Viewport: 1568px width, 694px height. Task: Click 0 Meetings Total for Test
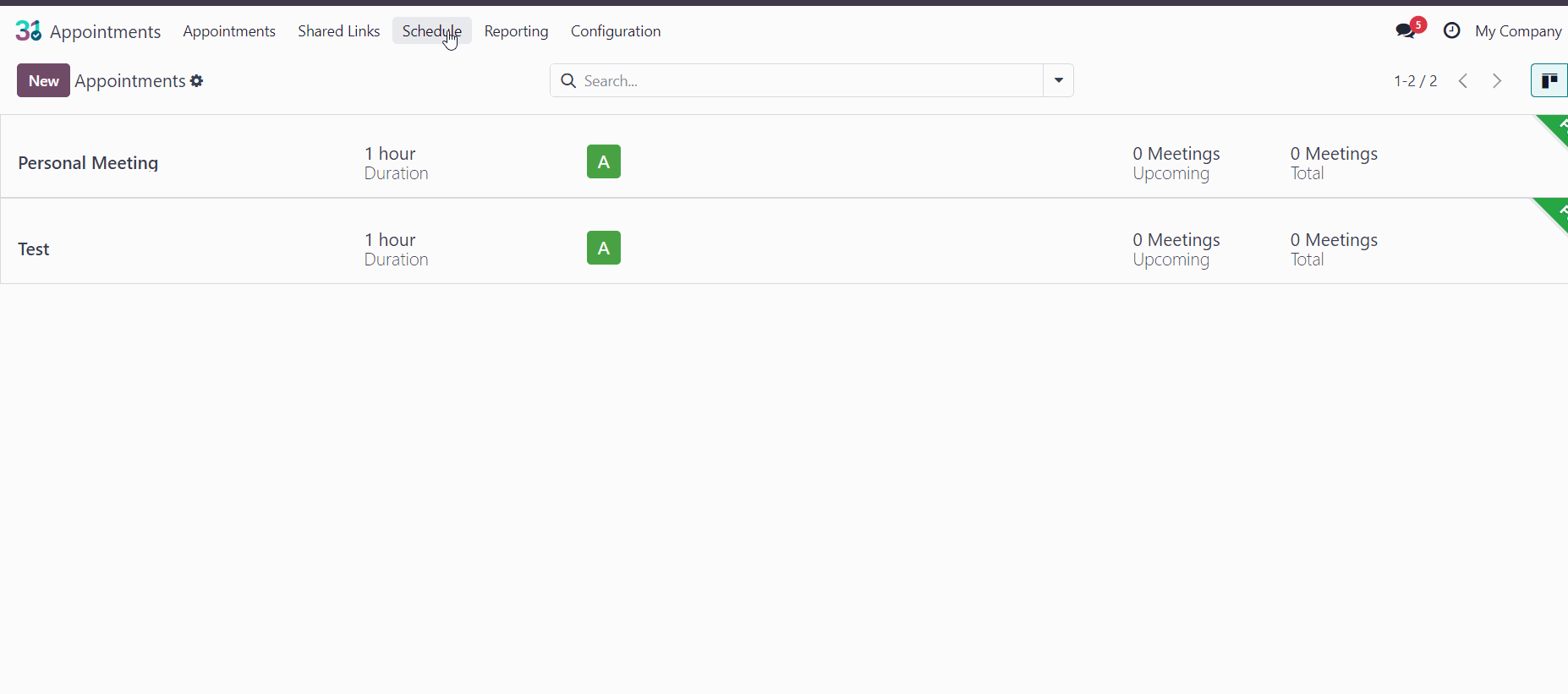point(1334,249)
